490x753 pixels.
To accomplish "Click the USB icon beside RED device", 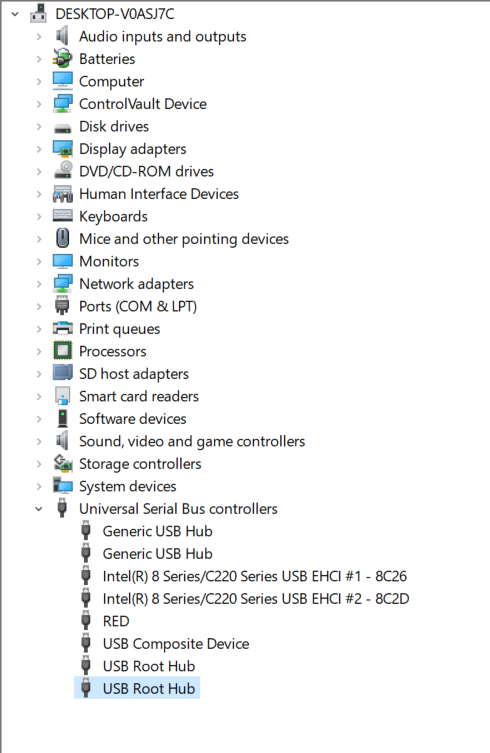I will click(86, 620).
